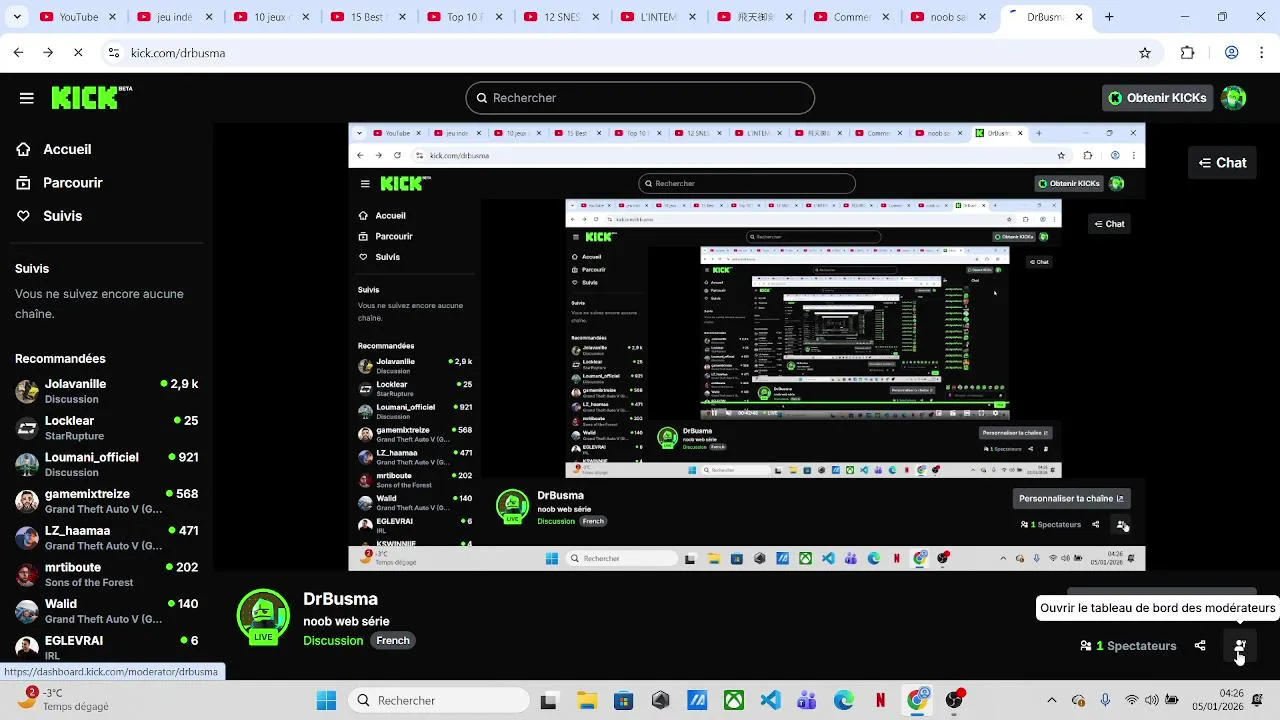Open OBS Studio from the taskbar
The height and width of the screenshot is (720, 1280).
(954, 700)
